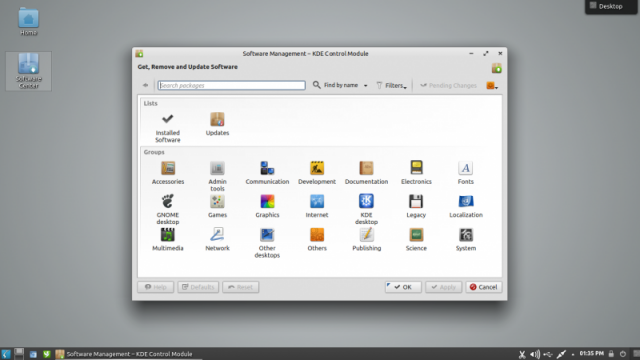The image size is (640, 360).
Task: Click the Search packages field
Action: click(231, 85)
